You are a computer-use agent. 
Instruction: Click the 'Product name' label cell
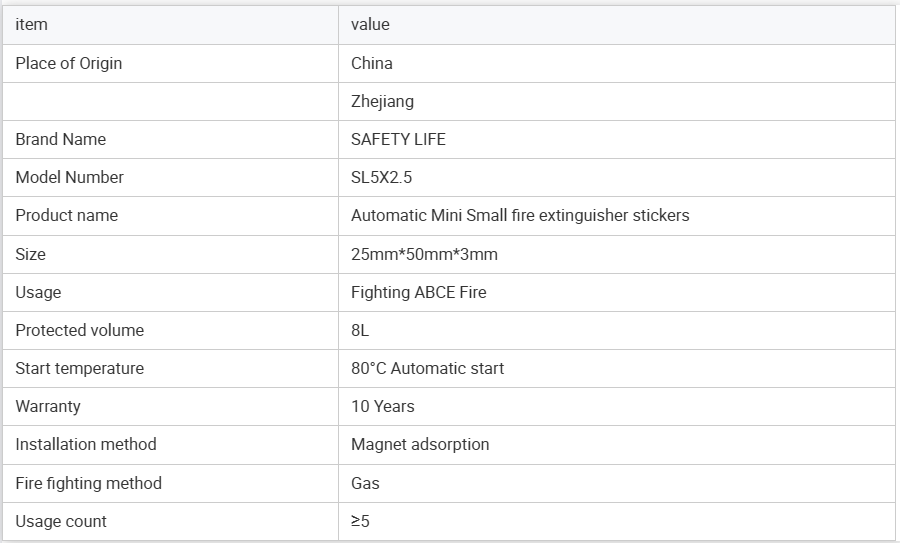point(67,215)
